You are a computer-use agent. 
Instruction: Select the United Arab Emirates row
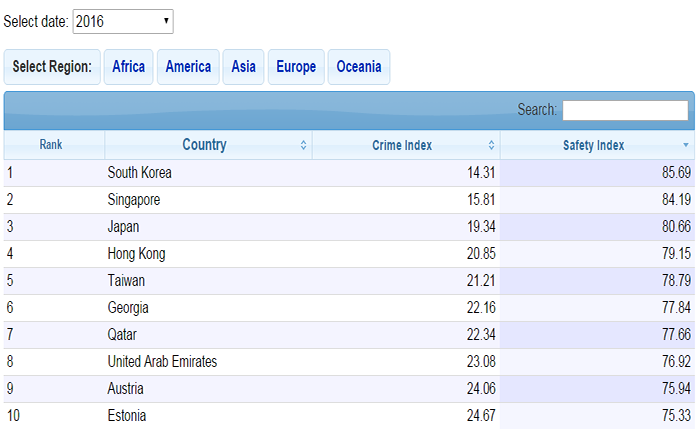coord(162,362)
